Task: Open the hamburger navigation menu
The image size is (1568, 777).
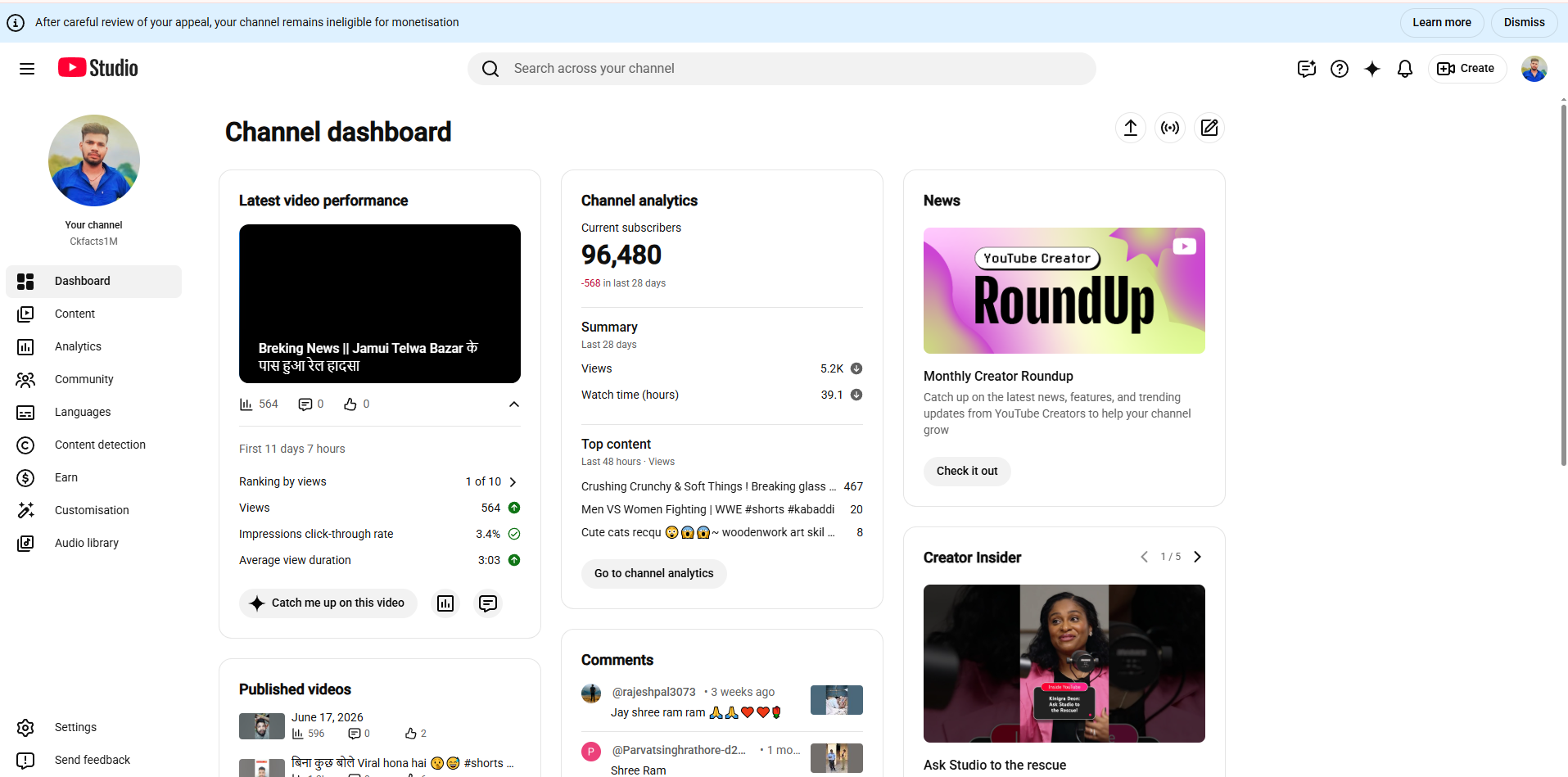Action: click(27, 69)
